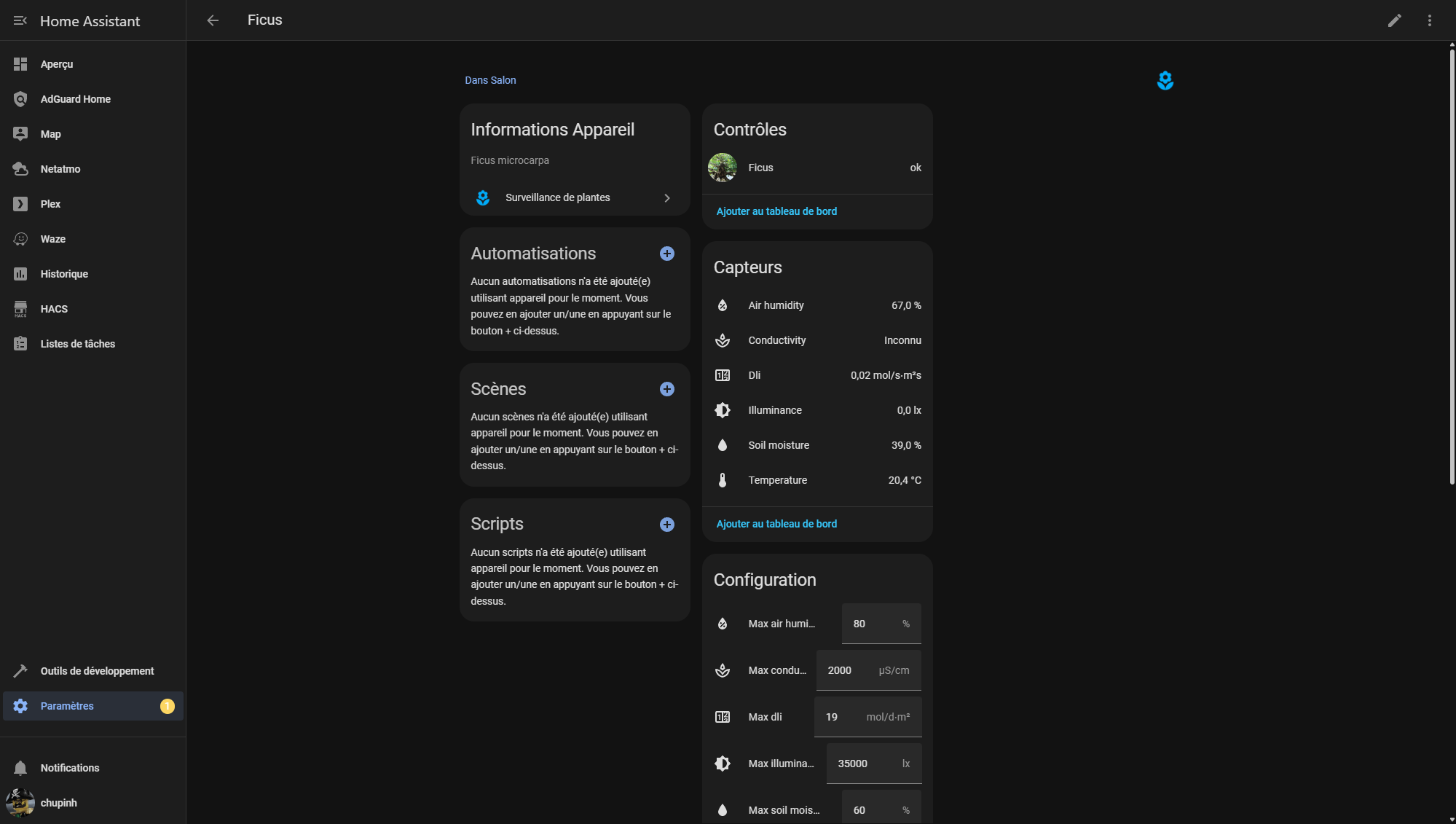Go to Outils de développement
This screenshot has height=824, width=1456.
(x=97, y=671)
